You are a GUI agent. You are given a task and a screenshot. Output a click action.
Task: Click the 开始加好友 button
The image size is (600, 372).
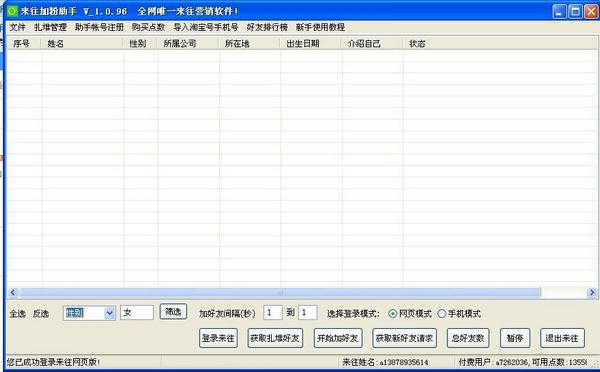[x=338, y=338]
